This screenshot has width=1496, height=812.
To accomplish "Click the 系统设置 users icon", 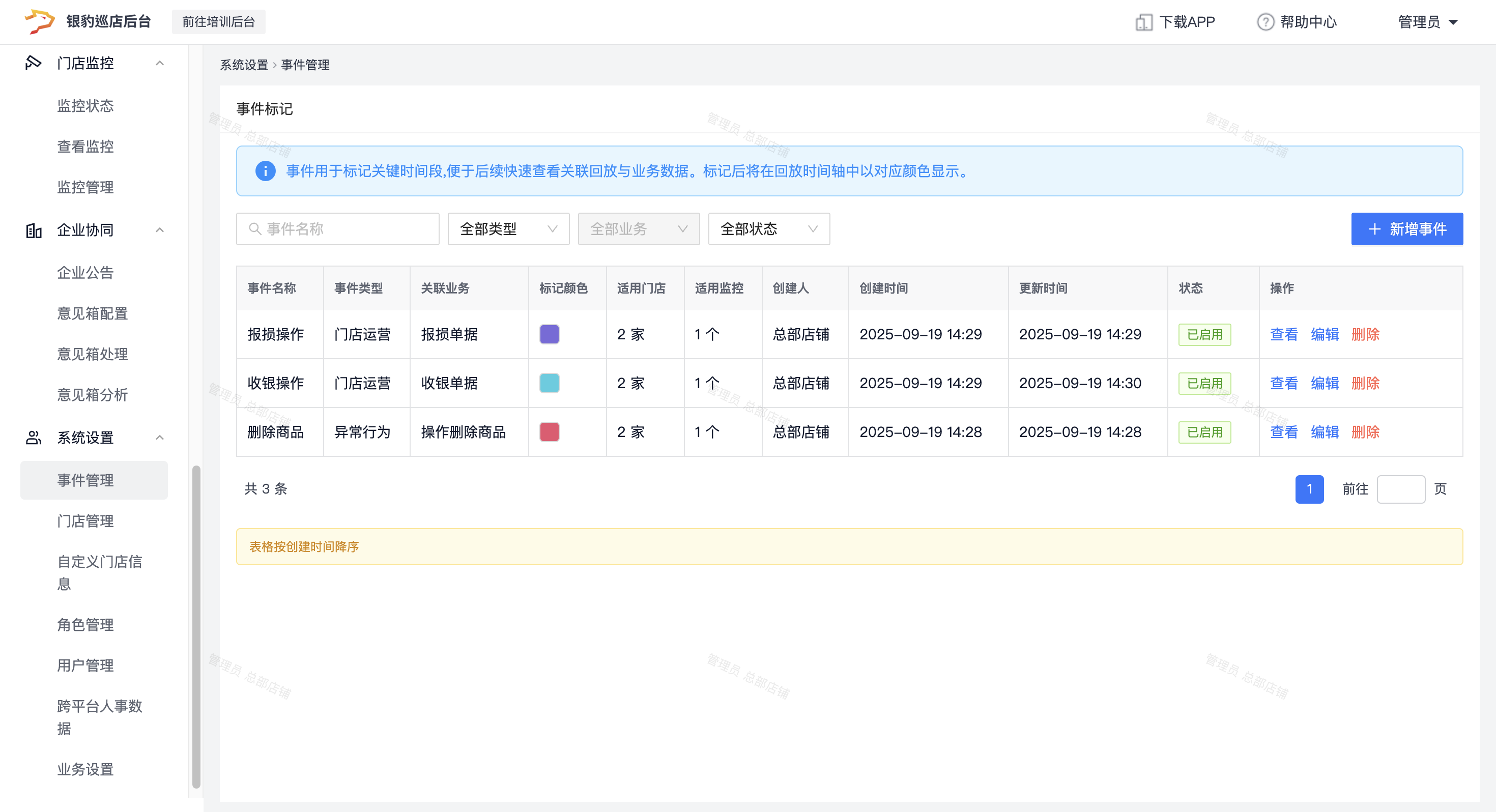I will coord(34,438).
